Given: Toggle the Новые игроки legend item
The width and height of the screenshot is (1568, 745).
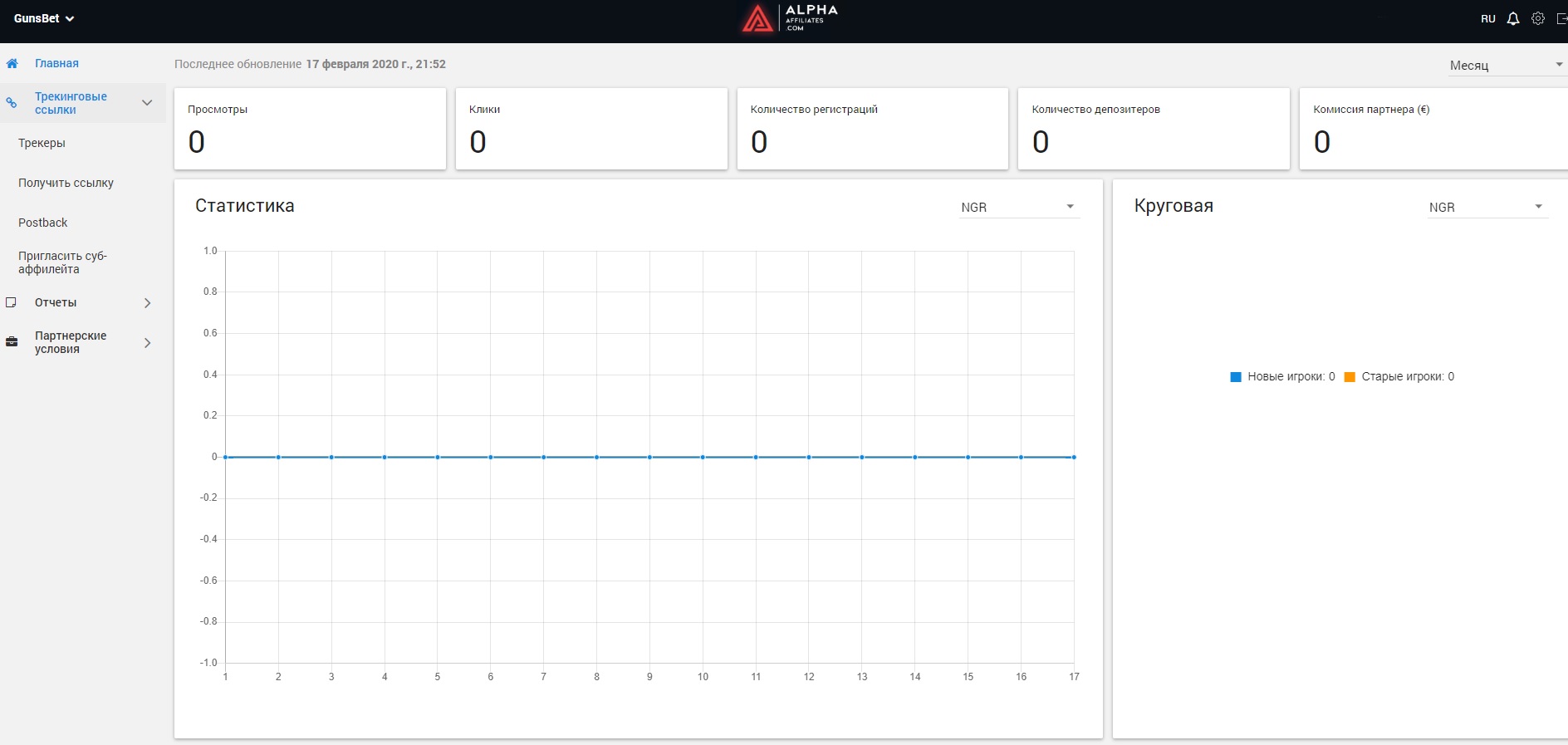Looking at the screenshot, I should coord(1282,377).
